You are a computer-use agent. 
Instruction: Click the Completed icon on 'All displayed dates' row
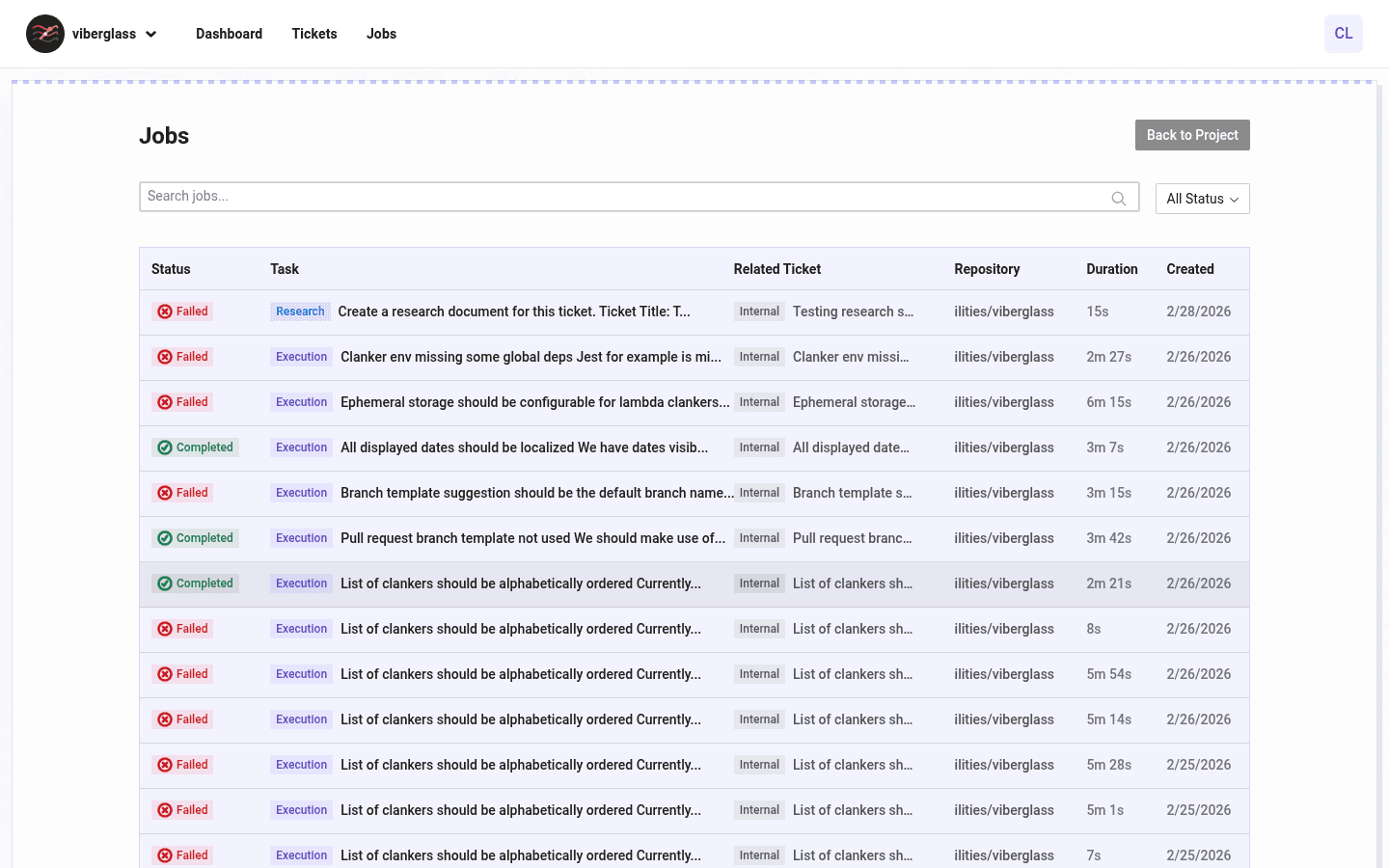(x=164, y=448)
